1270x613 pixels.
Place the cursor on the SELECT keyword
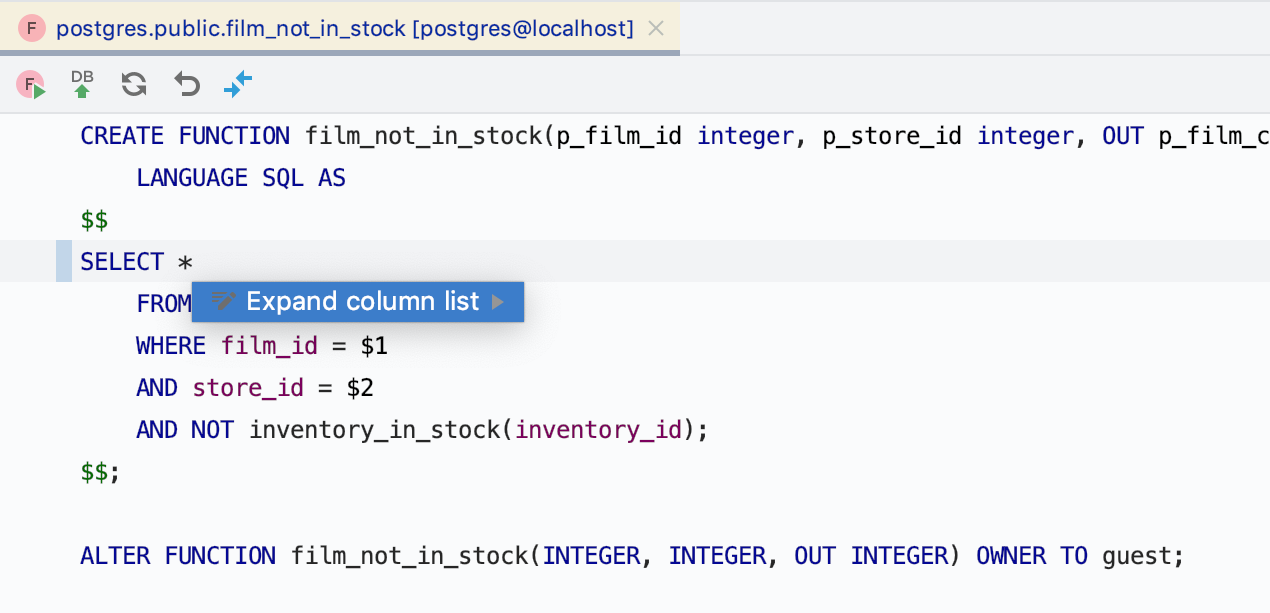122,262
